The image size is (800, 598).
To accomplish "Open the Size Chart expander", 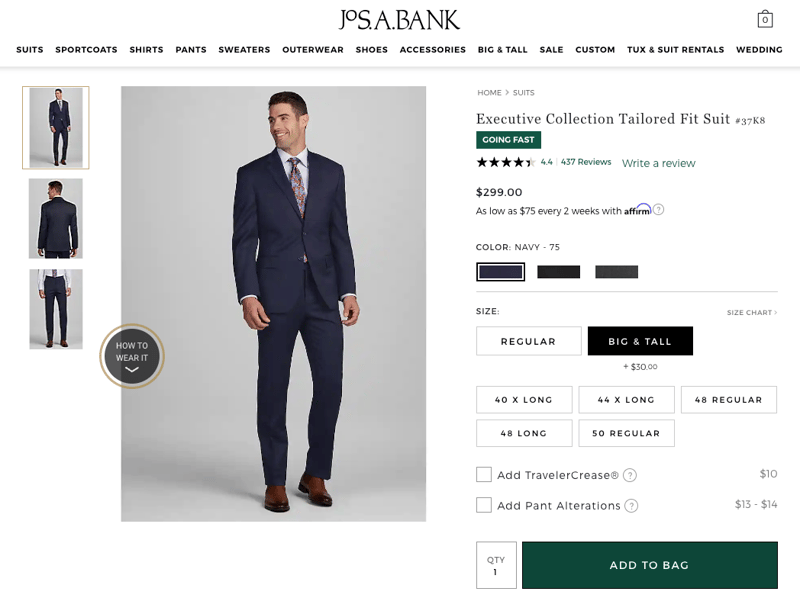I will 751,313.
